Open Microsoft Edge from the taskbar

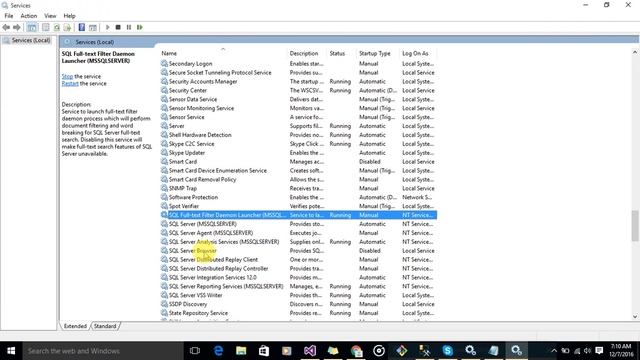218,351
